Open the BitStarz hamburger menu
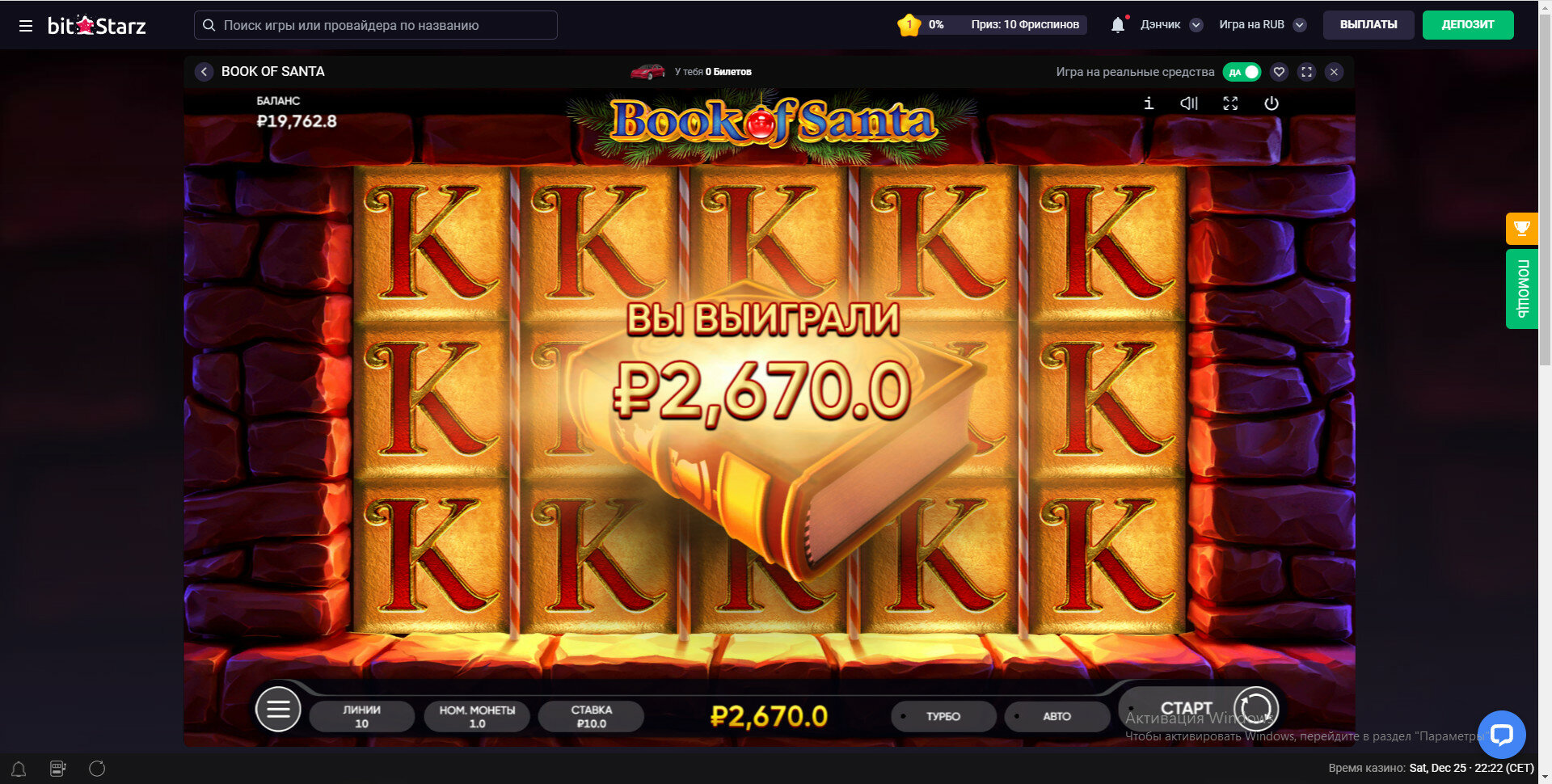Screen dimensions: 1552x784 point(26,26)
